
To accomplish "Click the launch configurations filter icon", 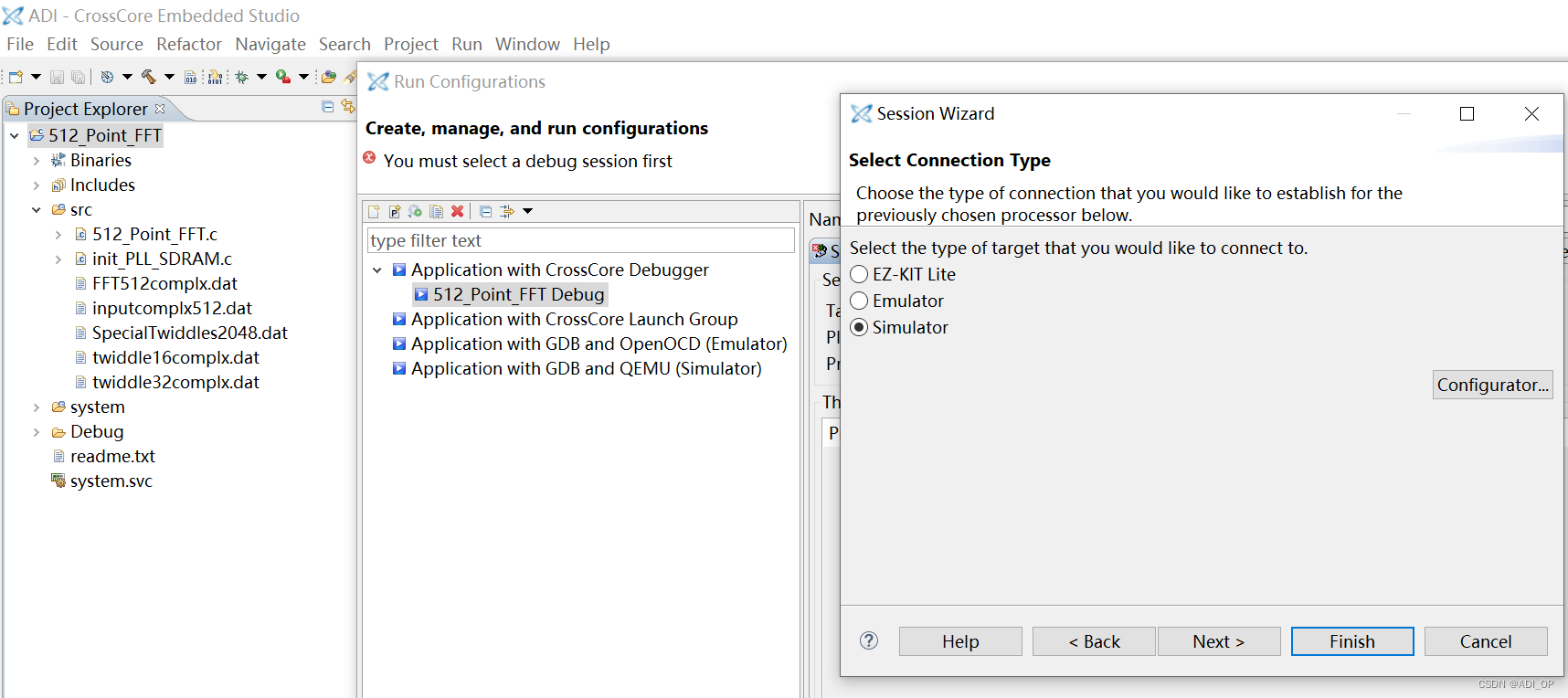I will [507, 212].
